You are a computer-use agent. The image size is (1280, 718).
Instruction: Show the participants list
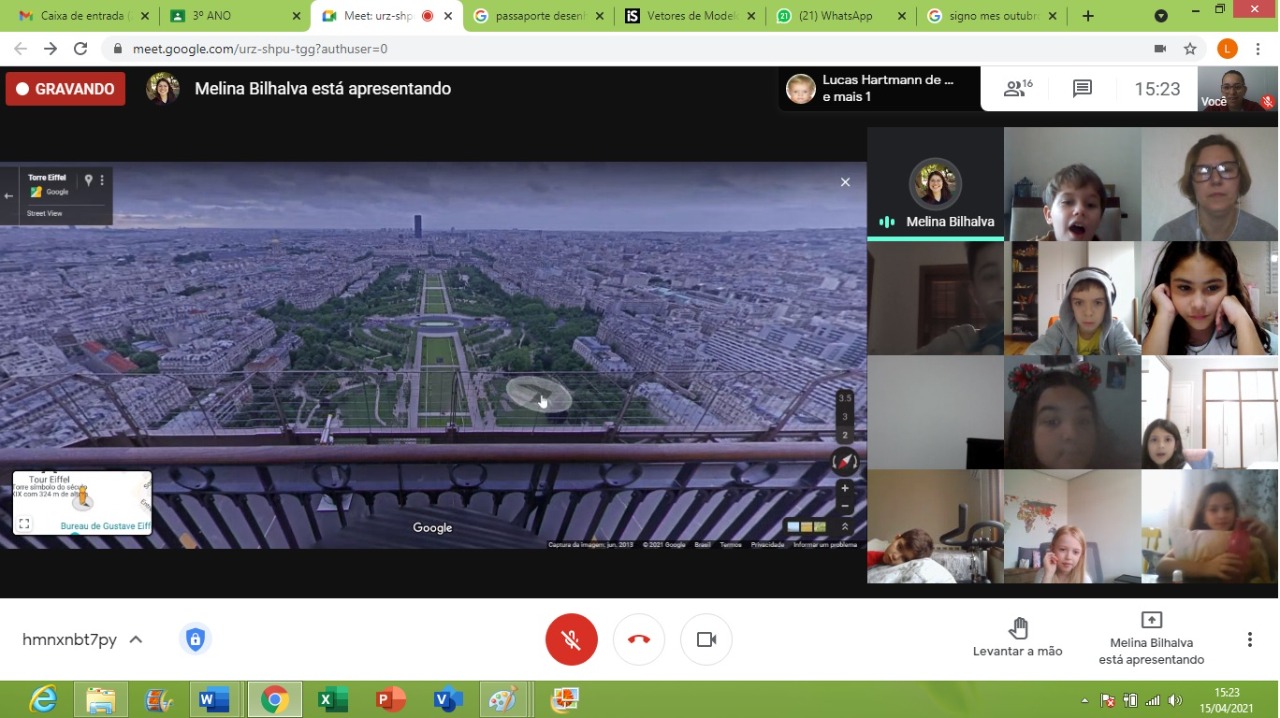pos(1017,89)
